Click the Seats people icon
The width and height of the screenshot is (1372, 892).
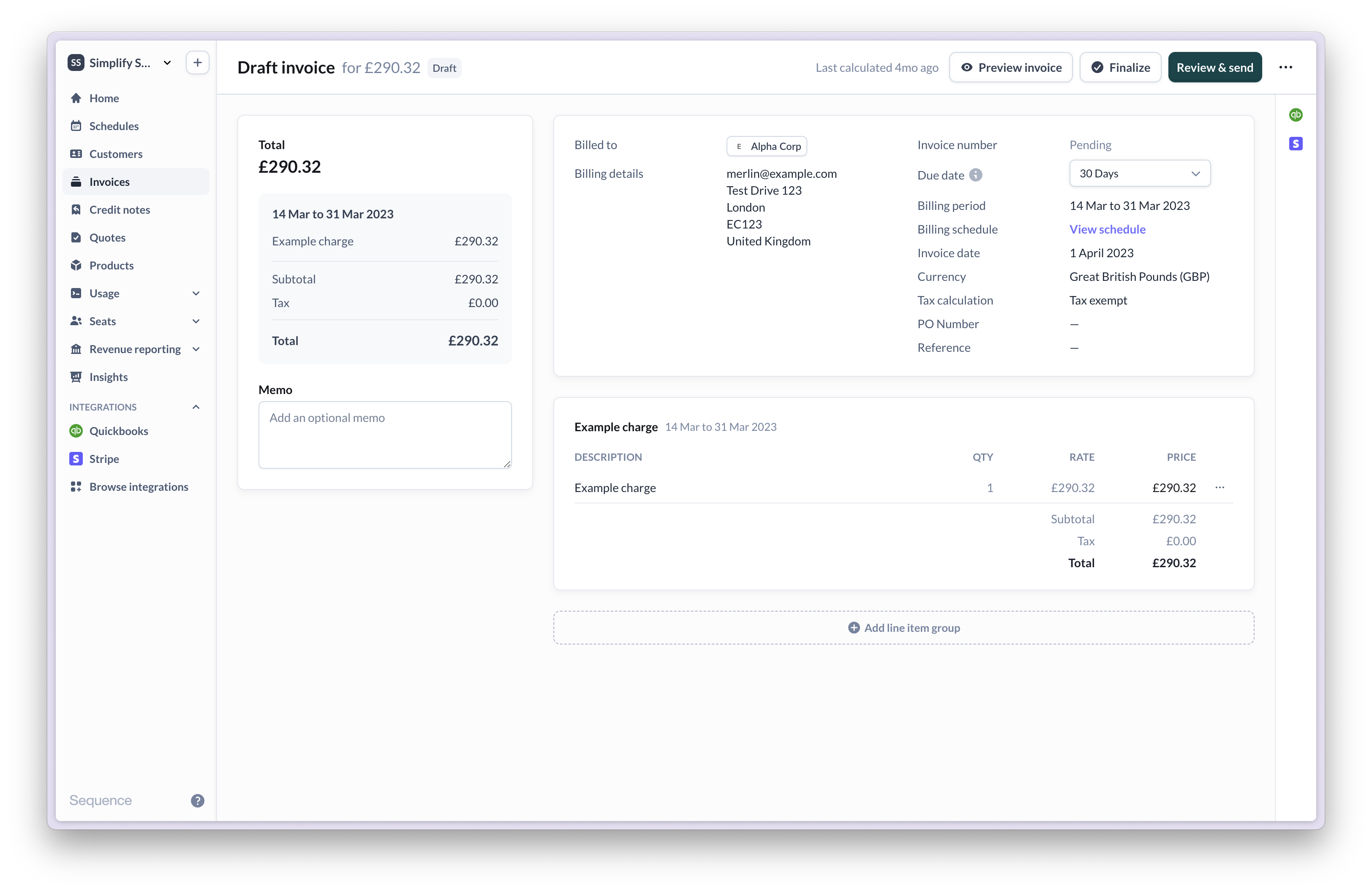[76, 321]
